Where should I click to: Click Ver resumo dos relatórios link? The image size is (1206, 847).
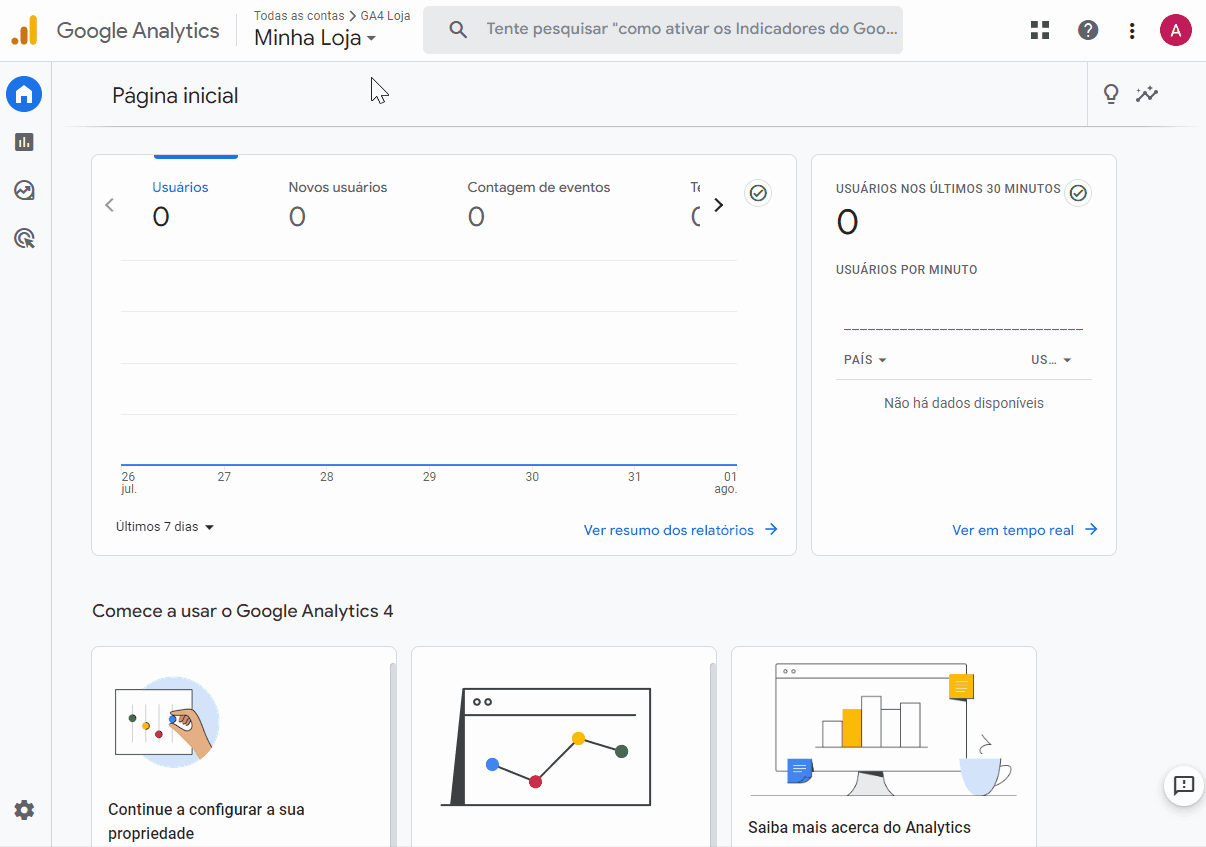coord(681,530)
